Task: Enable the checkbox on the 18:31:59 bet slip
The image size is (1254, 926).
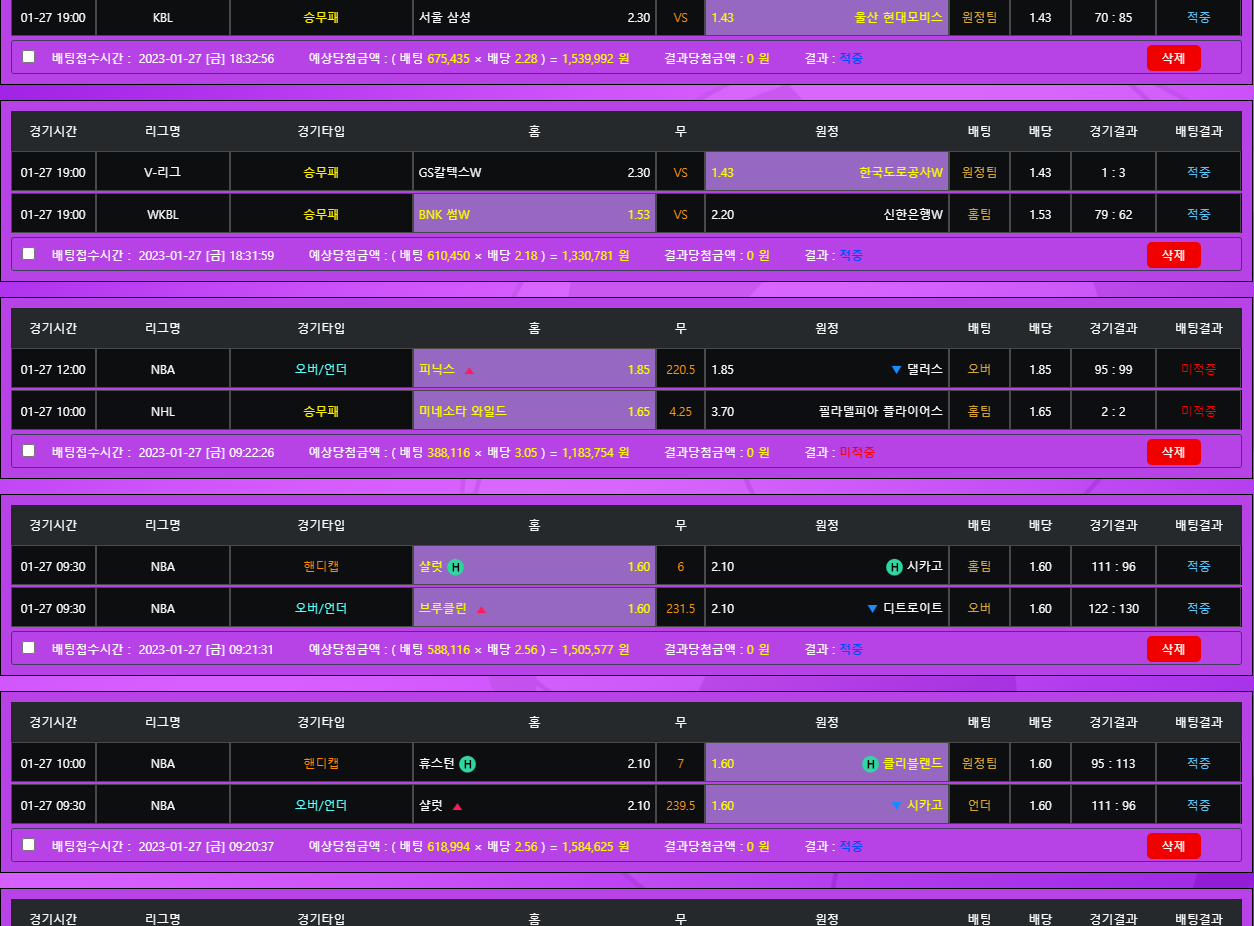Action: (x=28, y=254)
